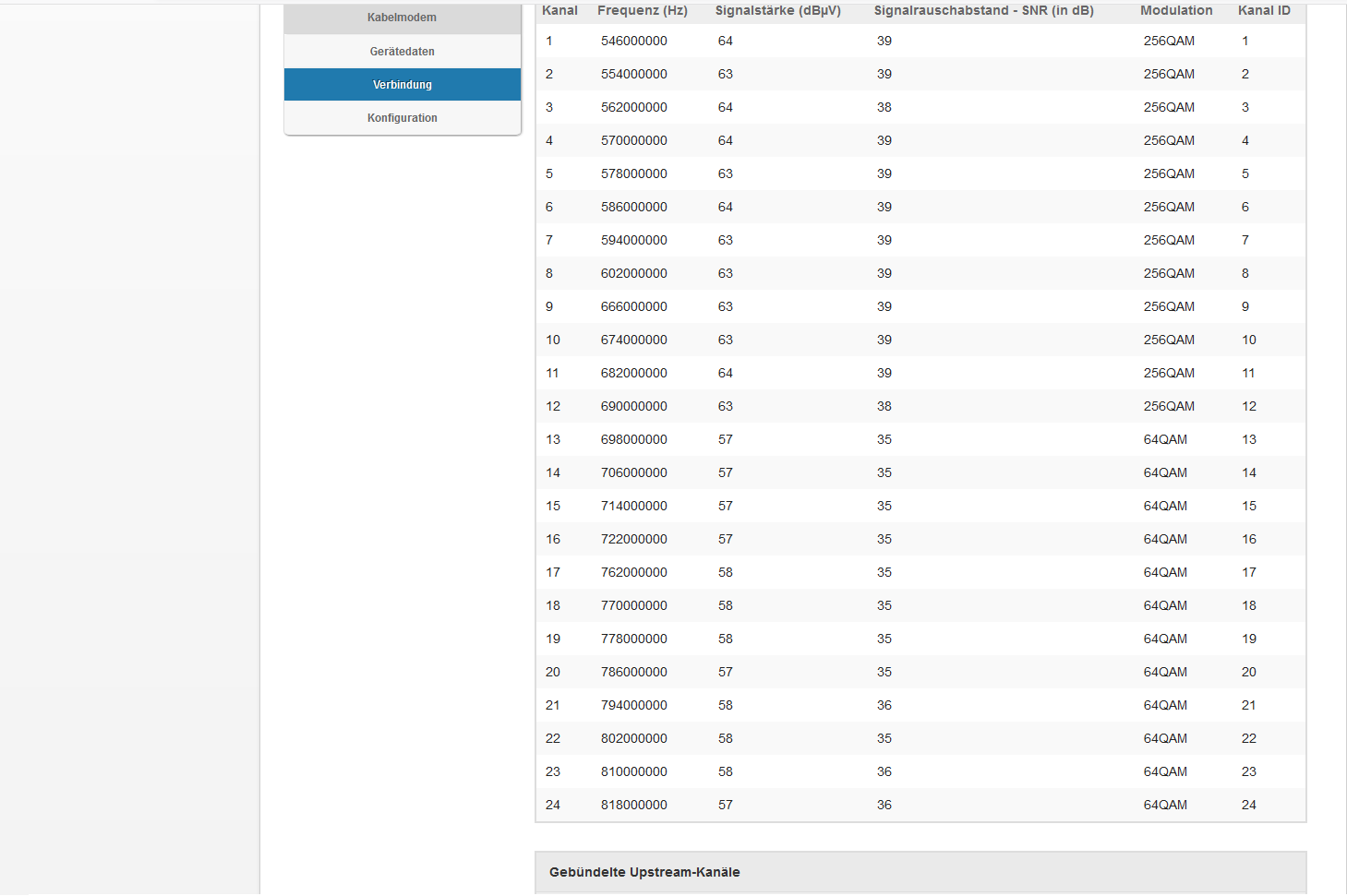Select frequency value 706000000
This screenshot has height=896, width=1347.
[x=634, y=472]
